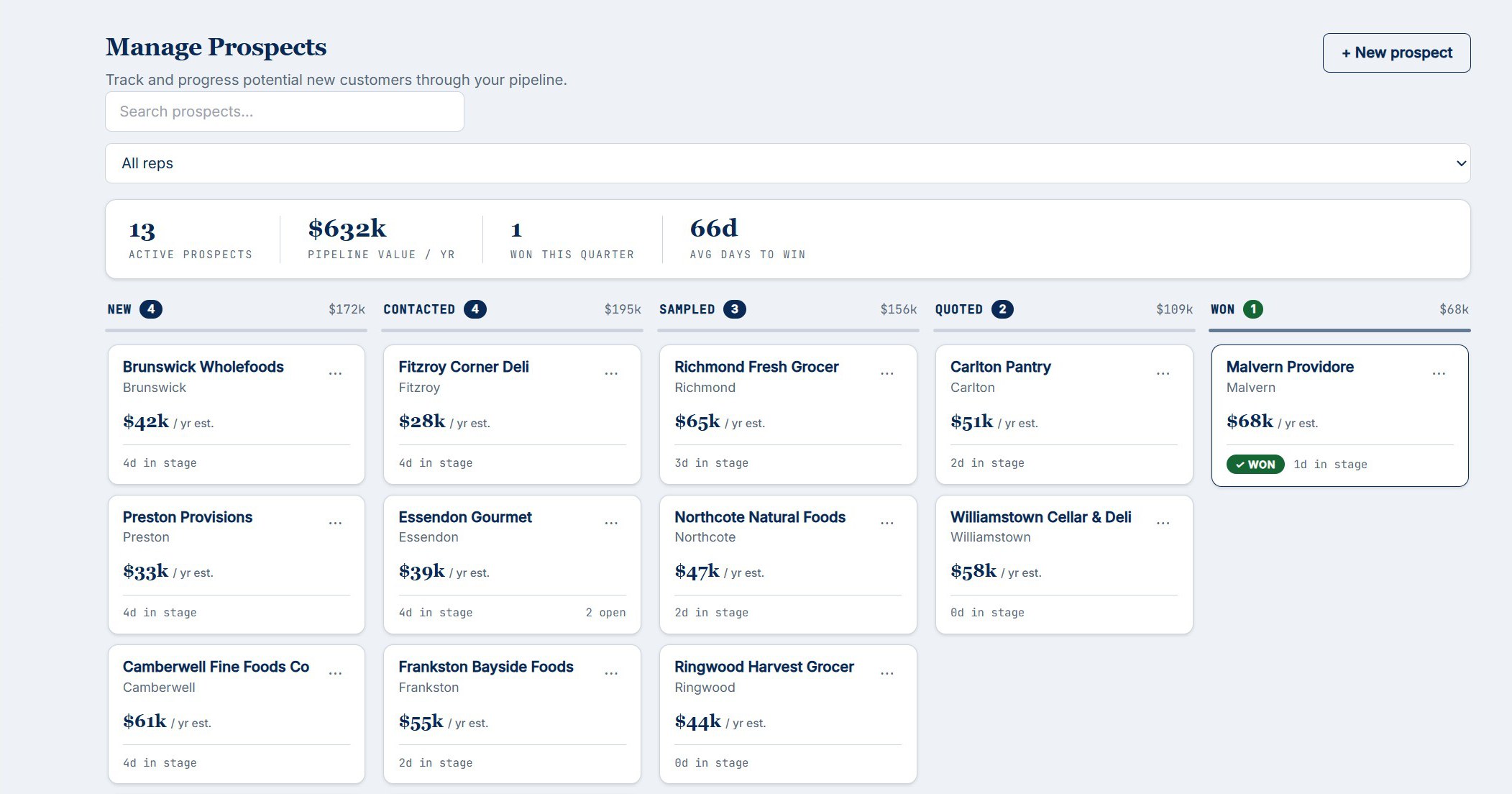Screen dimensions: 1512x794
Task: Focus the Search prospects field
Action: pyautogui.click(x=285, y=111)
